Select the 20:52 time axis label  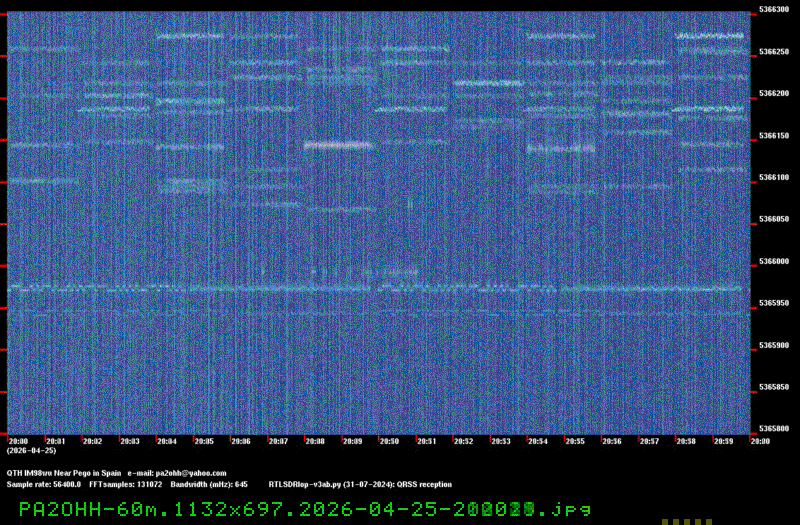click(x=464, y=441)
